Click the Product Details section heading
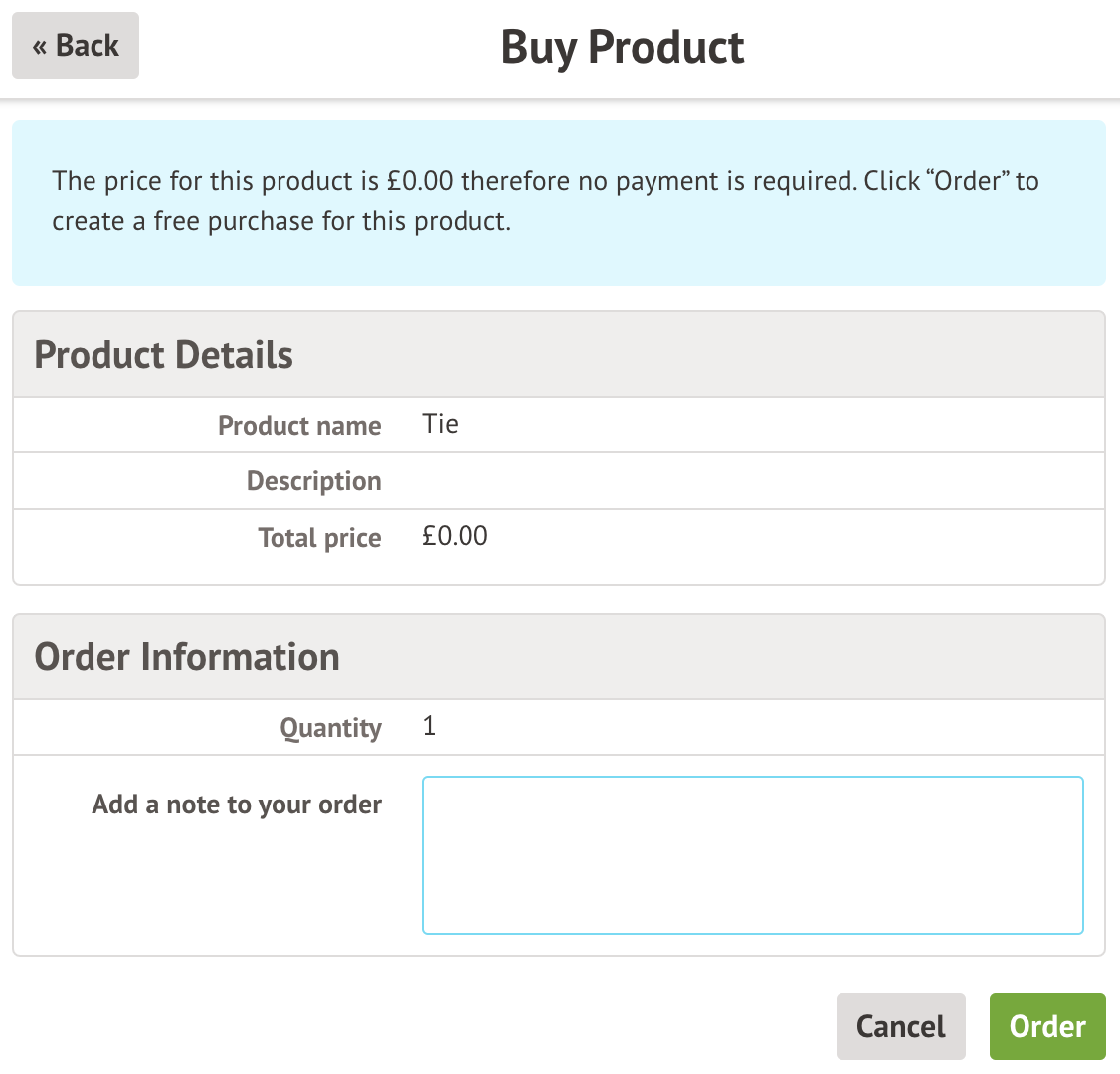The width and height of the screenshot is (1120, 1074). 164,355
